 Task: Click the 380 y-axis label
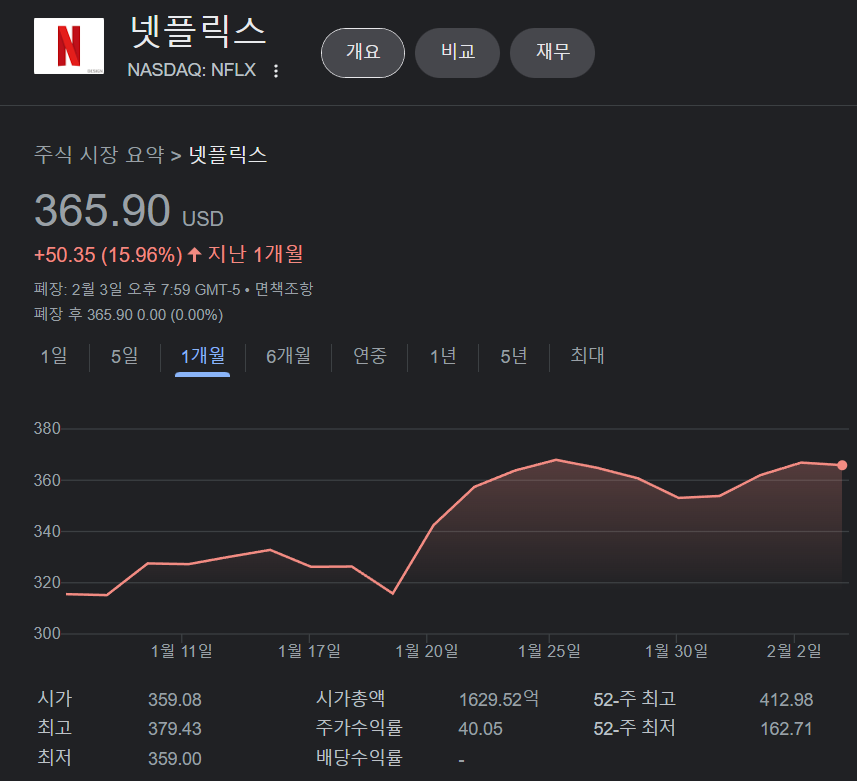(47, 428)
